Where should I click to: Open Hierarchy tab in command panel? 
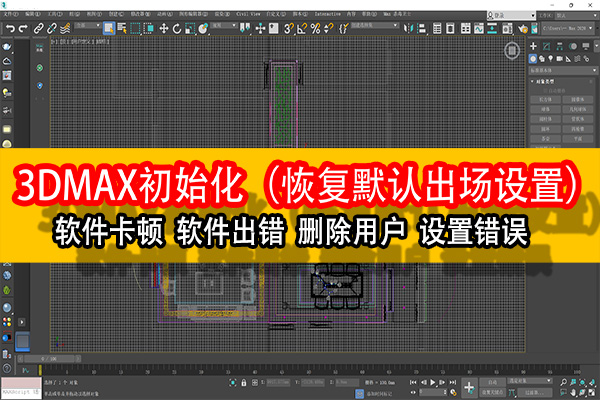pos(559,46)
